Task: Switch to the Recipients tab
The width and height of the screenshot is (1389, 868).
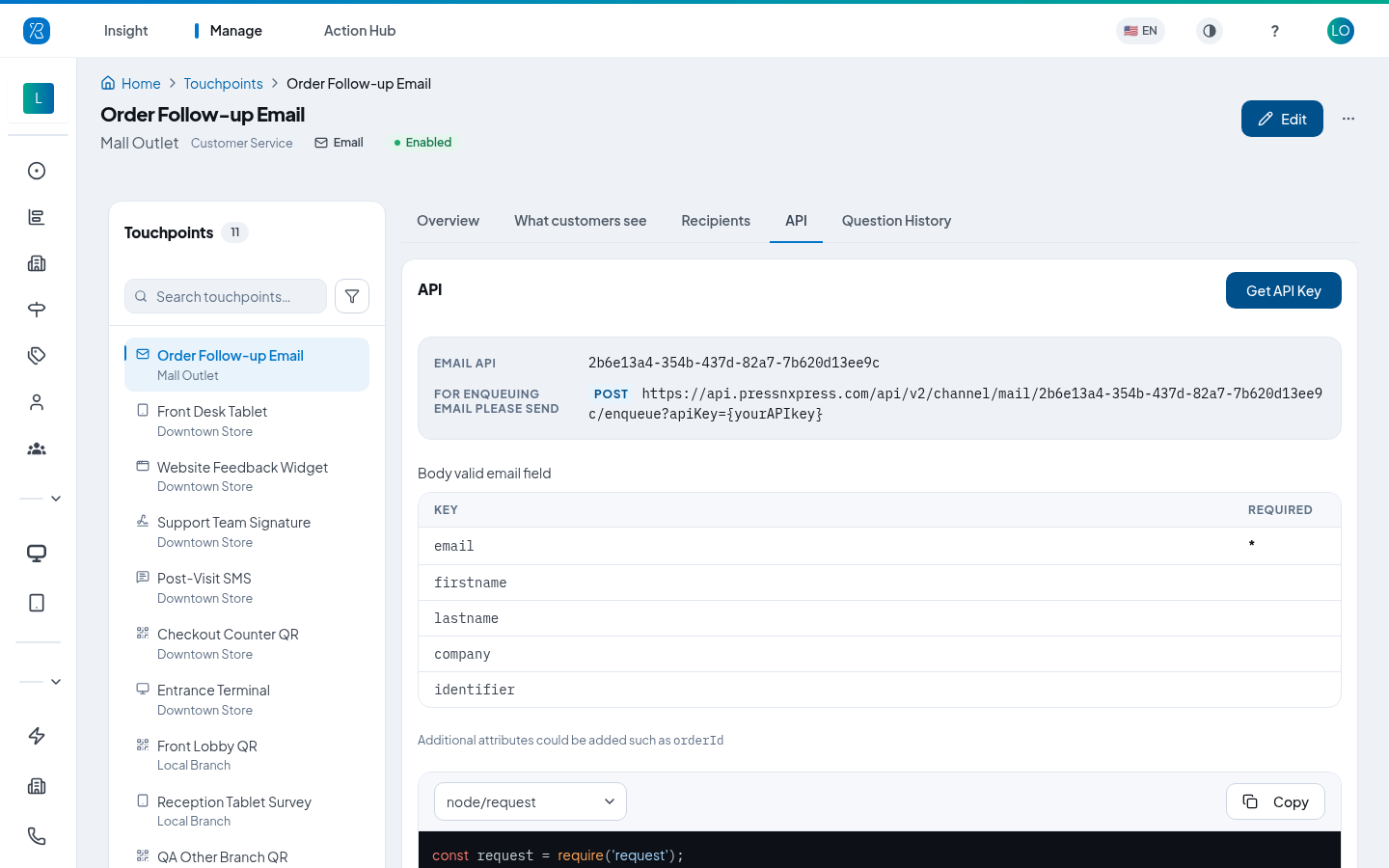Action: point(716,221)
